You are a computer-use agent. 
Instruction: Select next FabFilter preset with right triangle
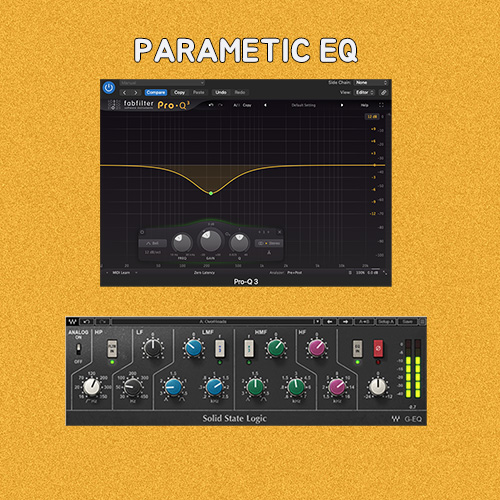pyautogui.click(x=342, y=105)
